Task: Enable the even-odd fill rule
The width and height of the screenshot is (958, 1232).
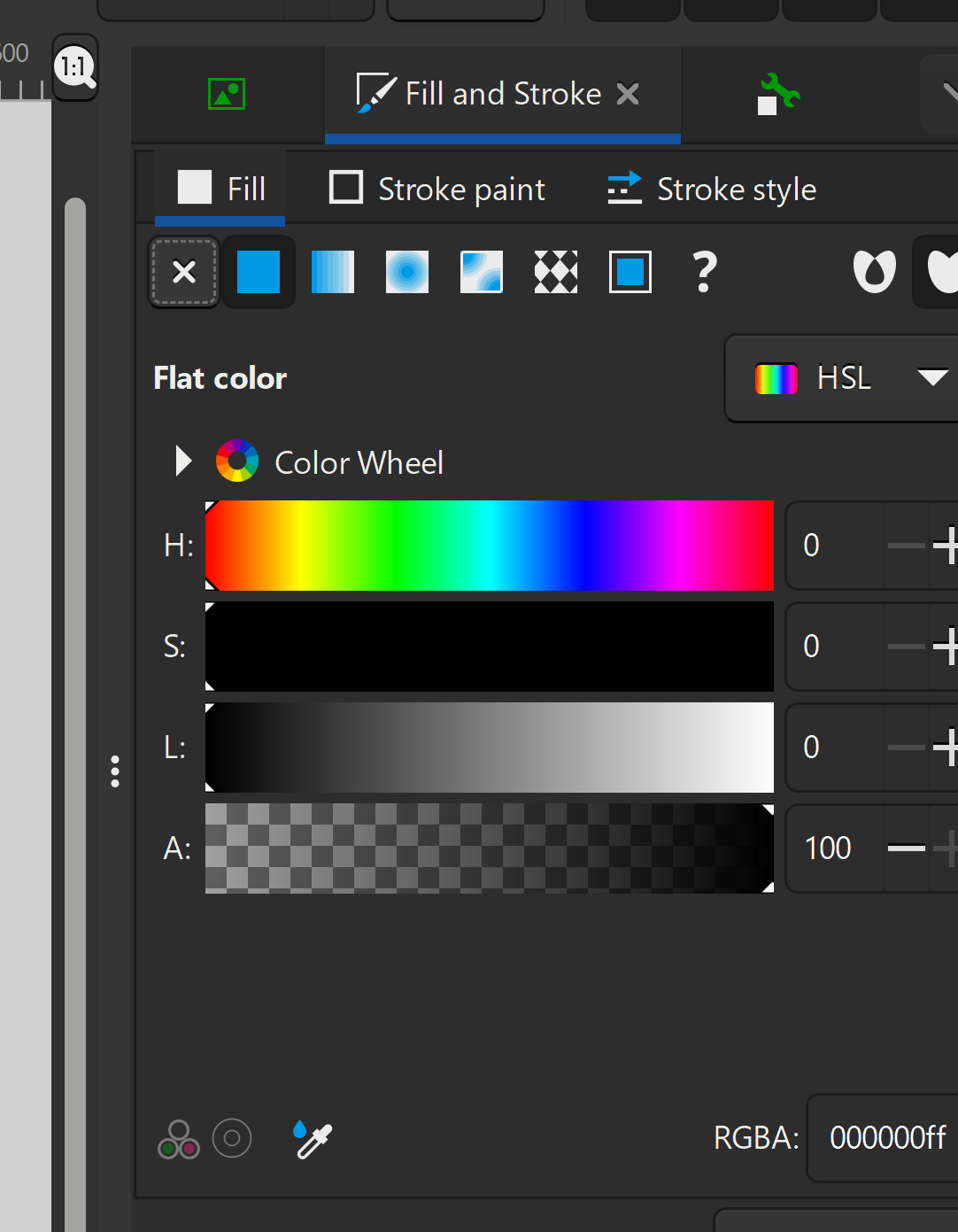Action: [873, 272]
